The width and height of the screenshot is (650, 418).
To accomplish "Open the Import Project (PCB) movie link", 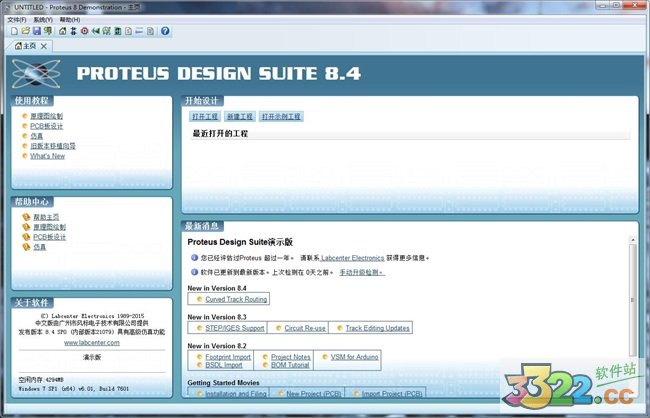I will (392, 394).
